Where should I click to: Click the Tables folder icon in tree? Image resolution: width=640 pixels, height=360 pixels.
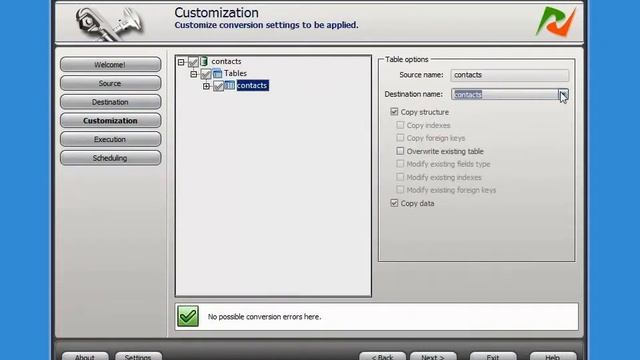pos(217,74)
